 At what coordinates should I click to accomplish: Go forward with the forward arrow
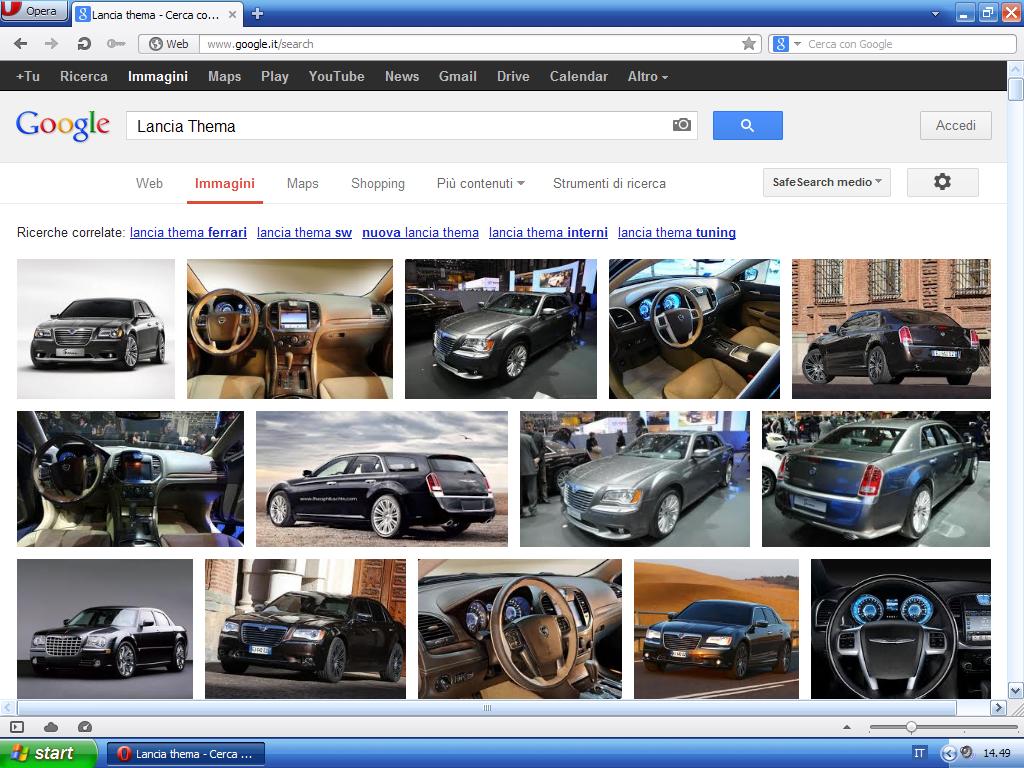click(51, 44)
